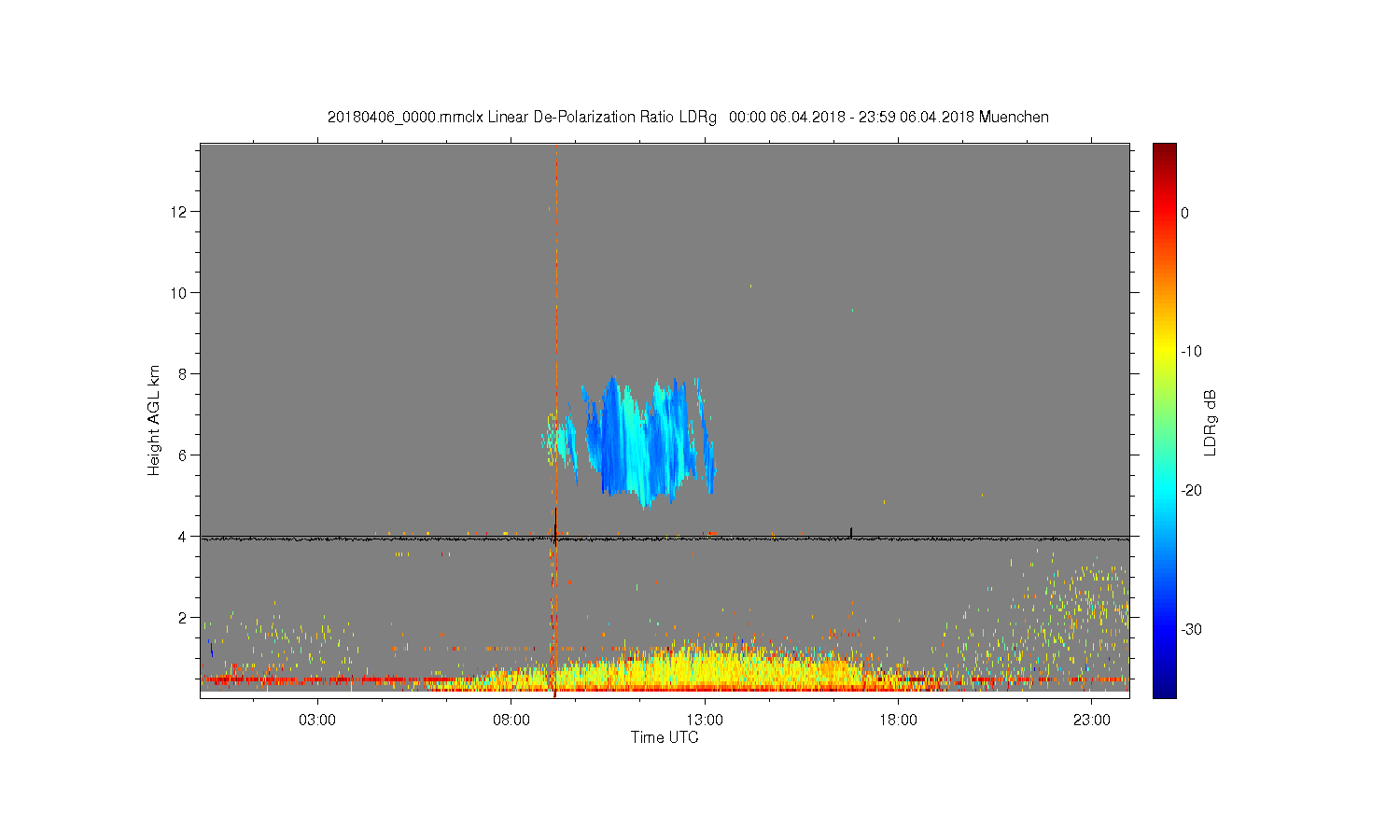This screenshot has height=840, width=1400.
Task: Click the 08:00 time tick label
Action: click(511, 721)
